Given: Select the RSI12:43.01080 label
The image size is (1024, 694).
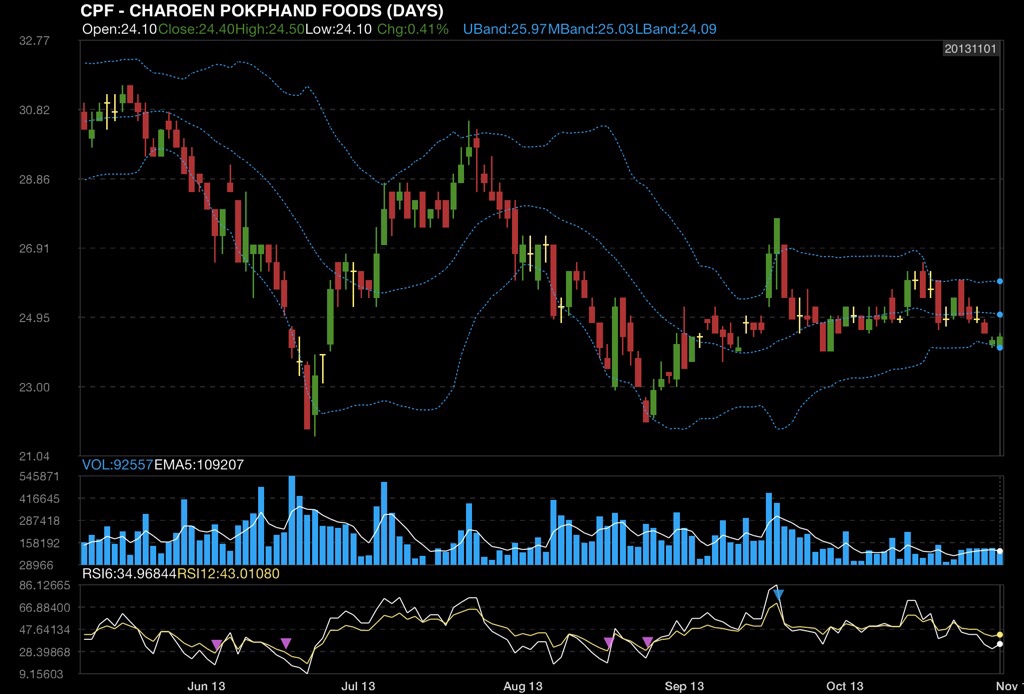Looking at the screenshot, I should pos(229,574).
